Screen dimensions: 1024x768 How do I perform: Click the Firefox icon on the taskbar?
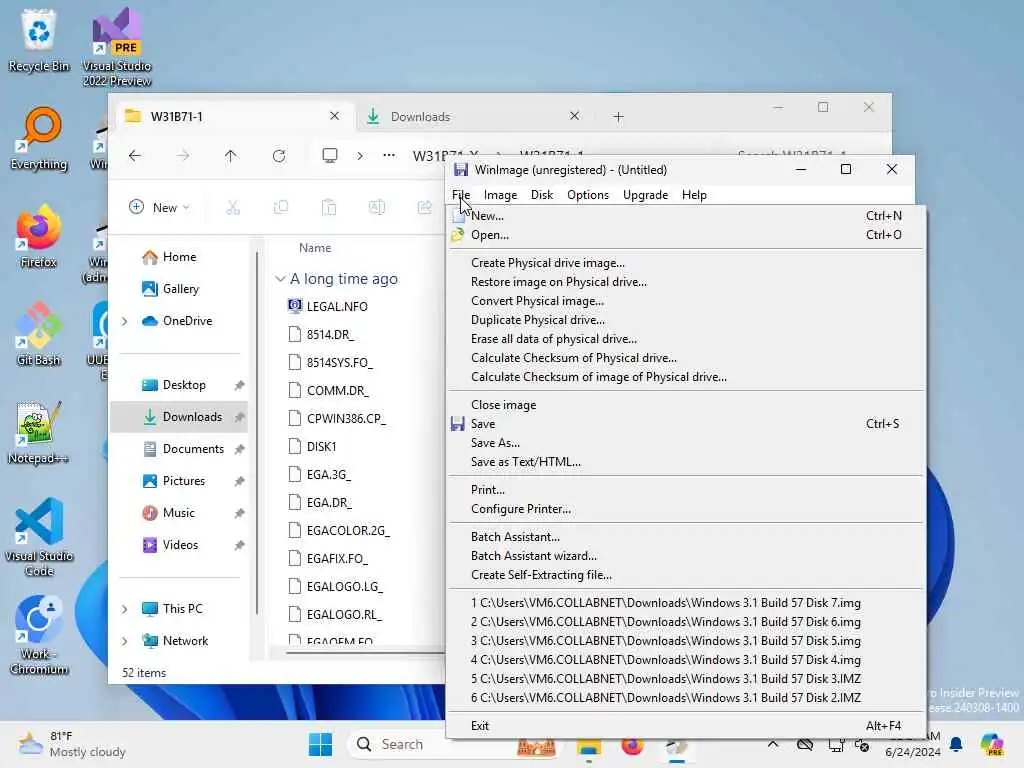coord(632,744)
